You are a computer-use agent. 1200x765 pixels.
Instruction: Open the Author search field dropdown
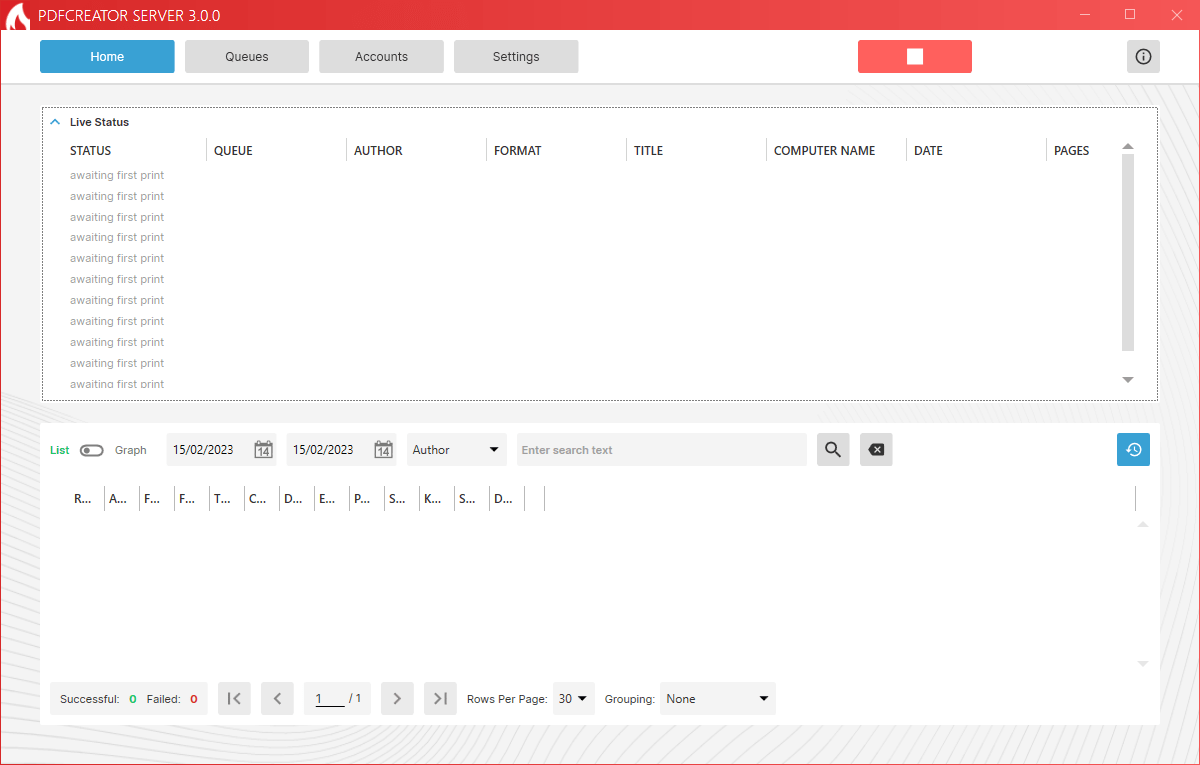click(456, 450)
